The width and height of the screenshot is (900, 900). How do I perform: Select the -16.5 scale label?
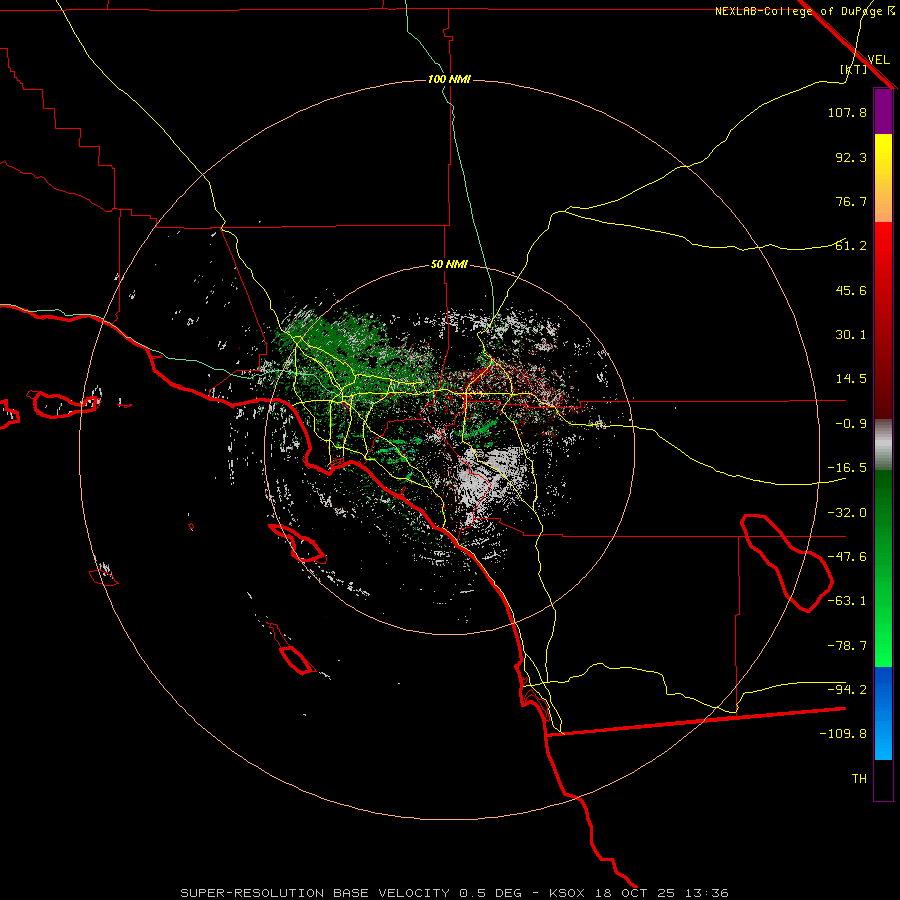pos(847,468)
